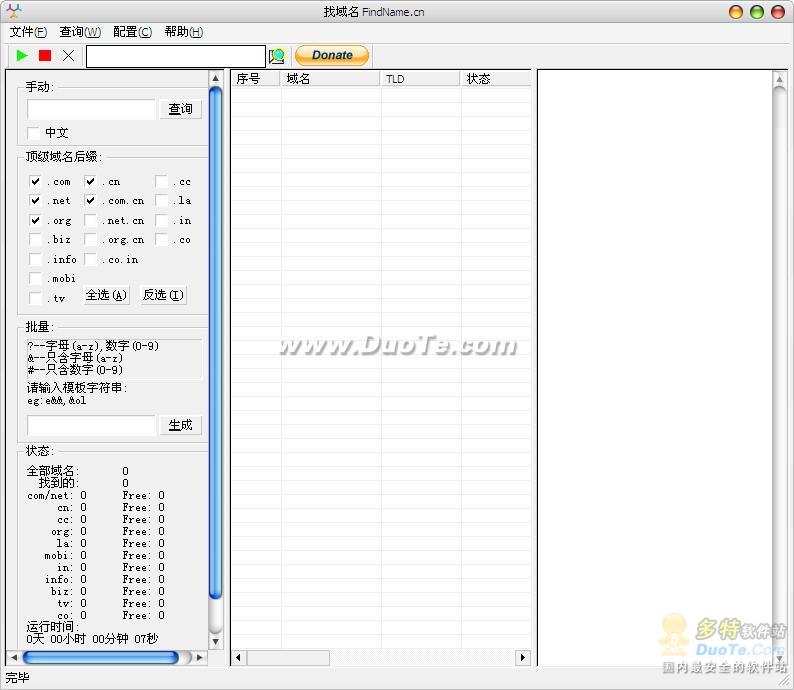
Task: Enable the .co.in suffix checkbox
Action: (x=90, y=259)
